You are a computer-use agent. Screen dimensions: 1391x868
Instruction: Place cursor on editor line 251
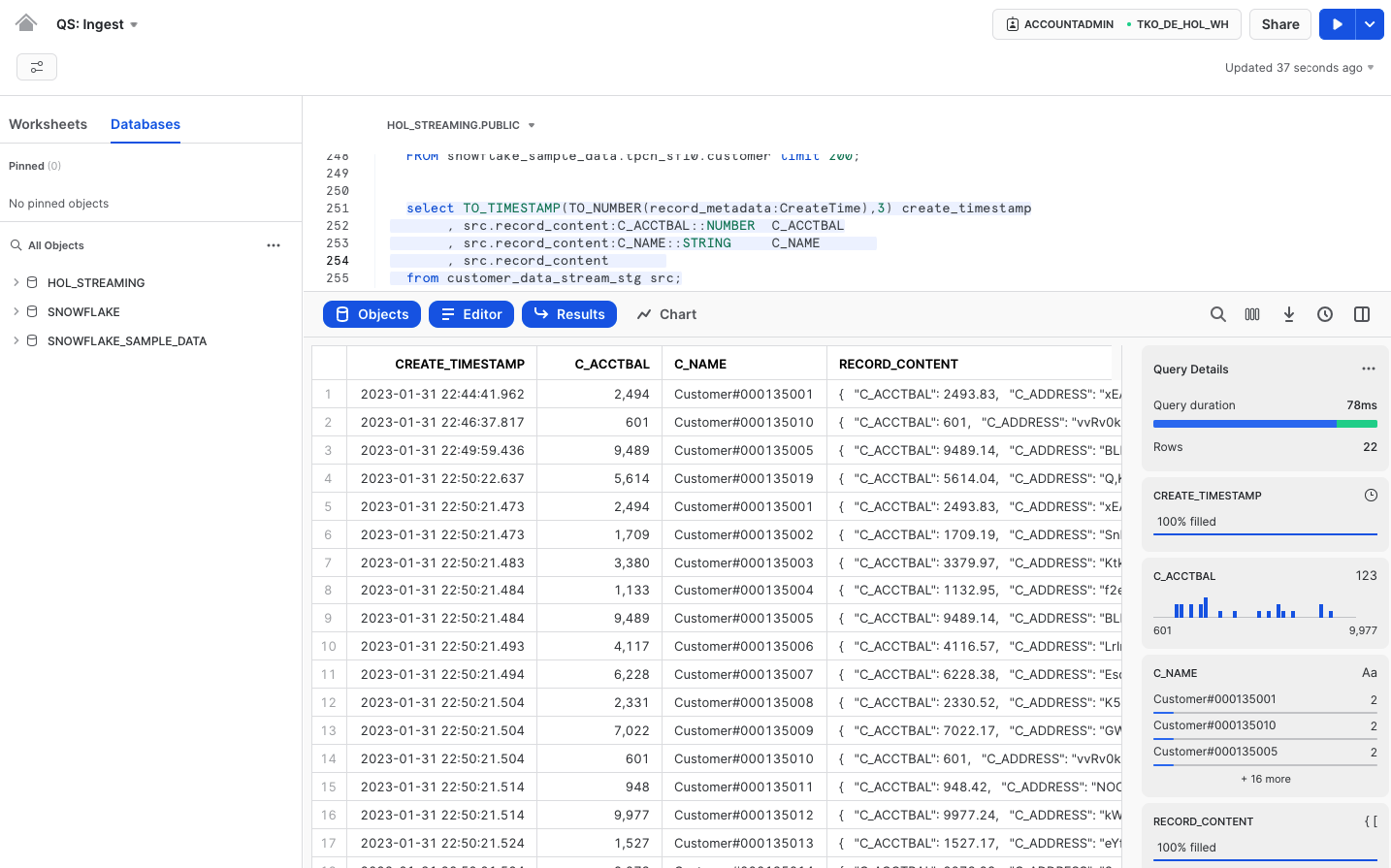click(719, 209)
